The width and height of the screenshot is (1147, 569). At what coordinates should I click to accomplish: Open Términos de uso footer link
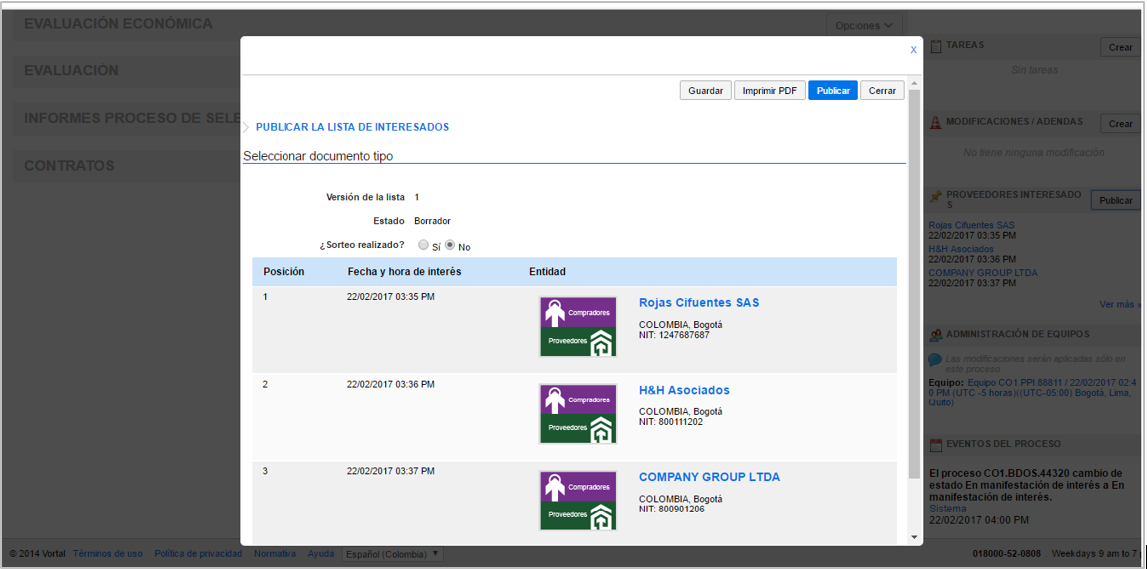(x=108, y=554)
